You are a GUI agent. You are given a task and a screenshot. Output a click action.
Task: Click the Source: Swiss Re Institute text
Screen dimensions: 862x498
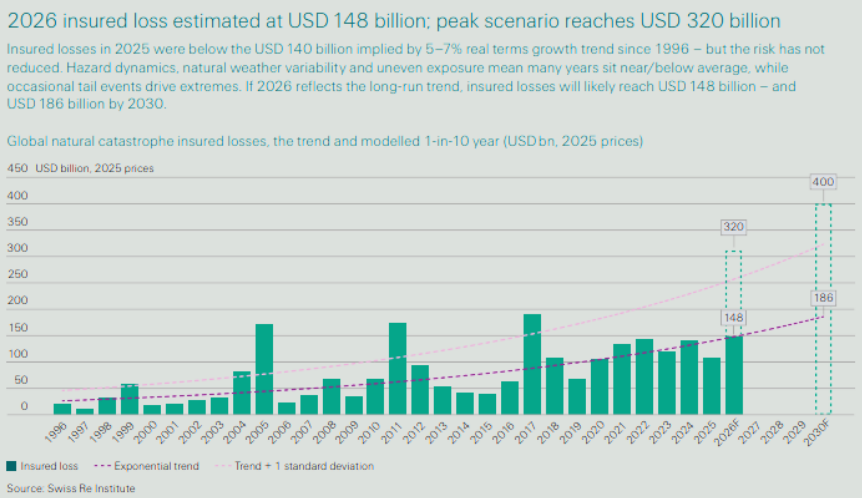click(x=70, y=488)
